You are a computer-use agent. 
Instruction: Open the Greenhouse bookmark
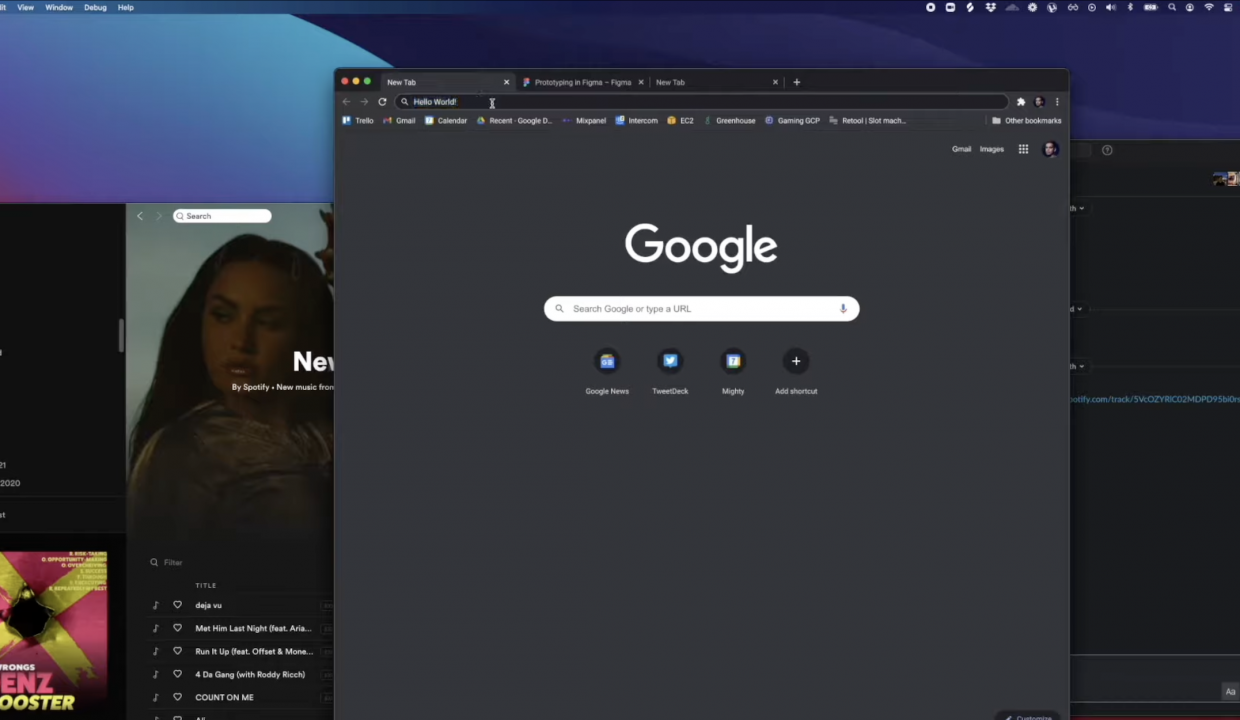click(x=729, y=120)
